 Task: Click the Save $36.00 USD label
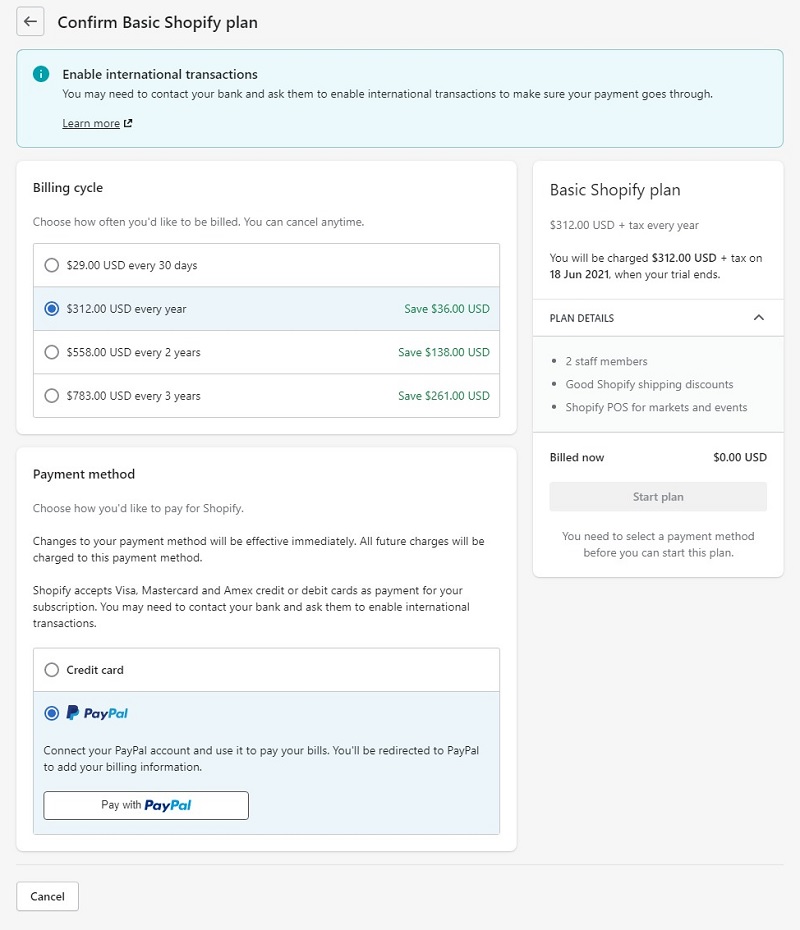pyautogui.click(x=446, y=309)
